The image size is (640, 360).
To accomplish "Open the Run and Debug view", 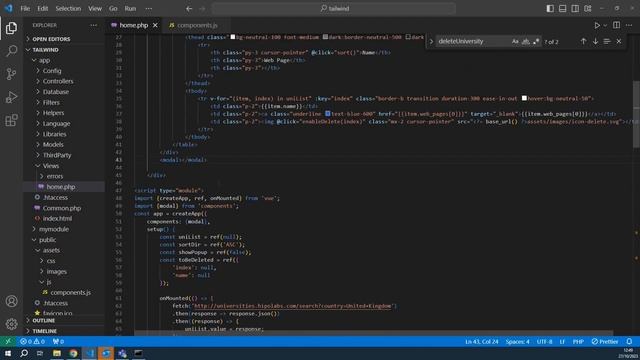I will [x=11, y=97].
